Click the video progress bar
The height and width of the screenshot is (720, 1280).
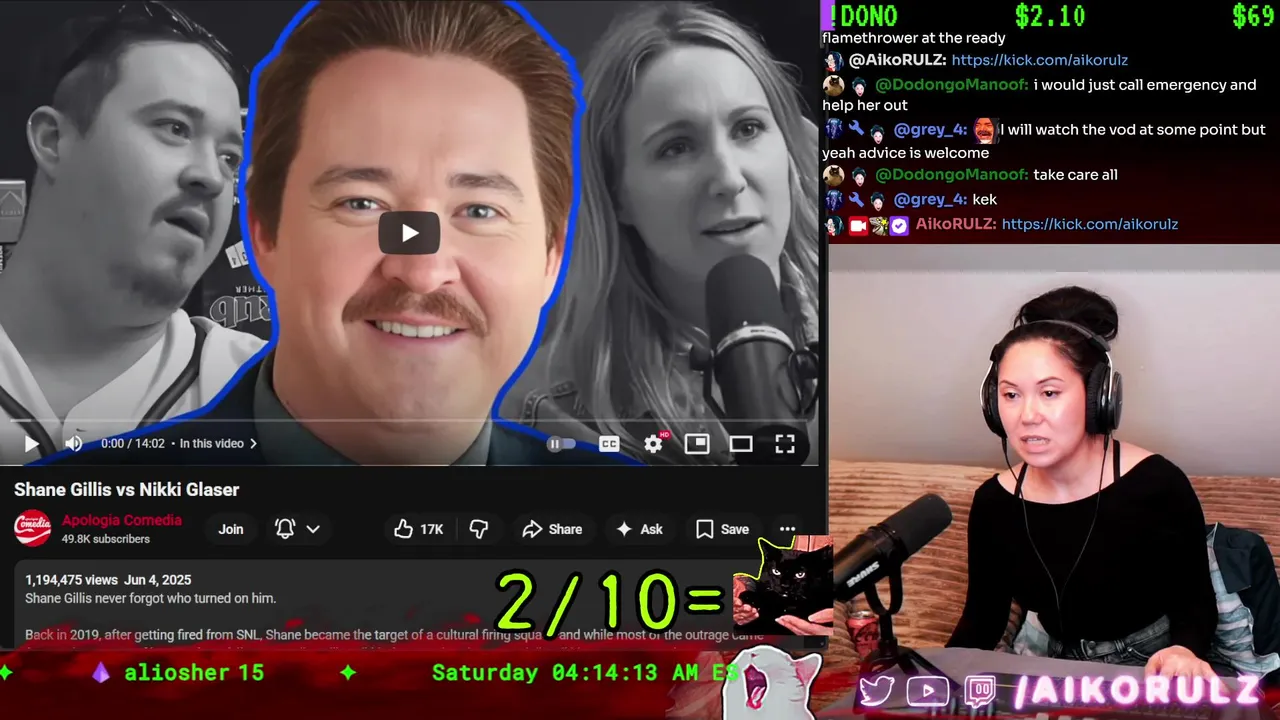(x=409, y=421)
